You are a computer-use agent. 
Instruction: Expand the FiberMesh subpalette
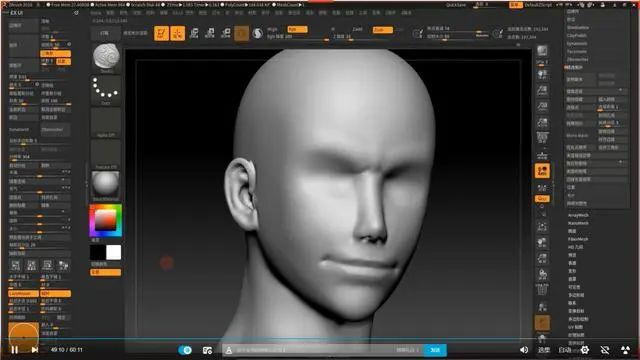pos(578,239)
